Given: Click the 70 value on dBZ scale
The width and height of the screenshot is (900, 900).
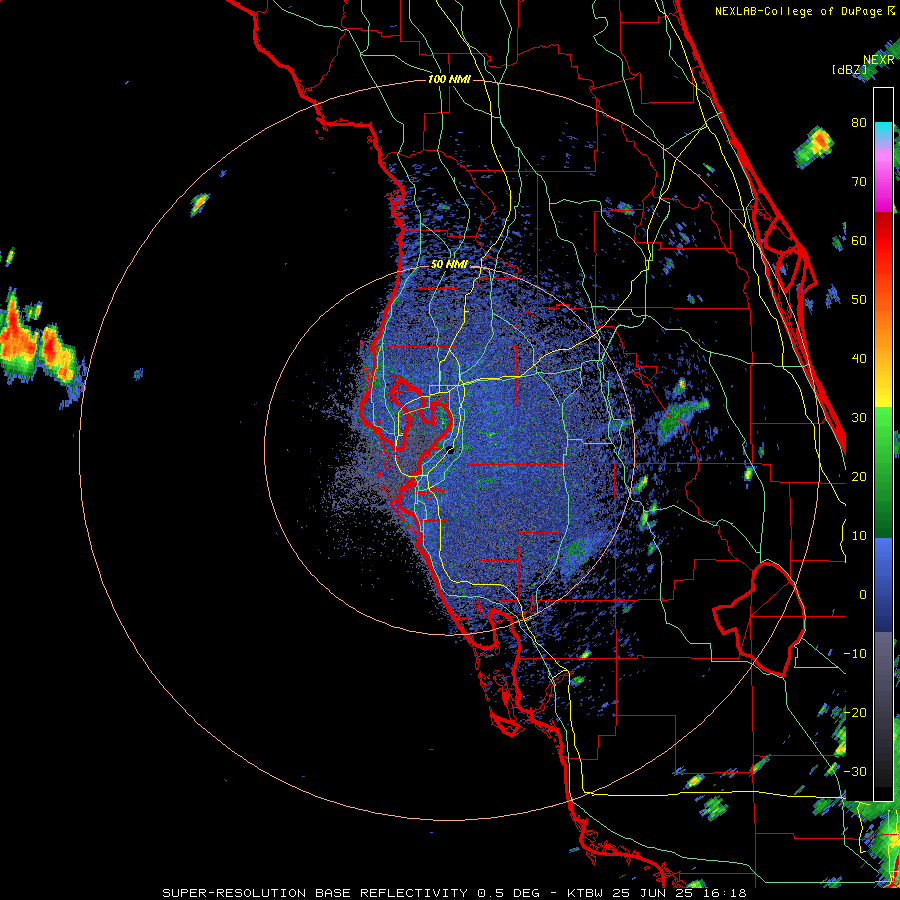Looking at the screenshot, I should [x=859, y=181].
